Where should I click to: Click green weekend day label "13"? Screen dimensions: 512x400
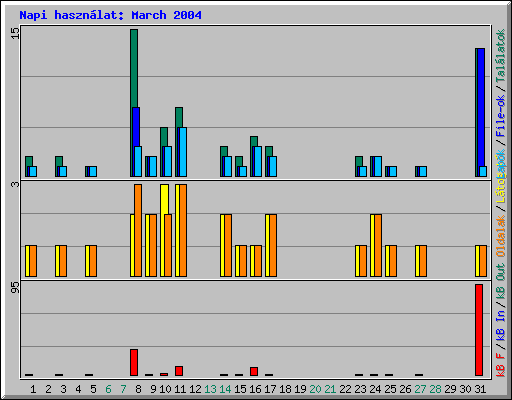[210, 389]
